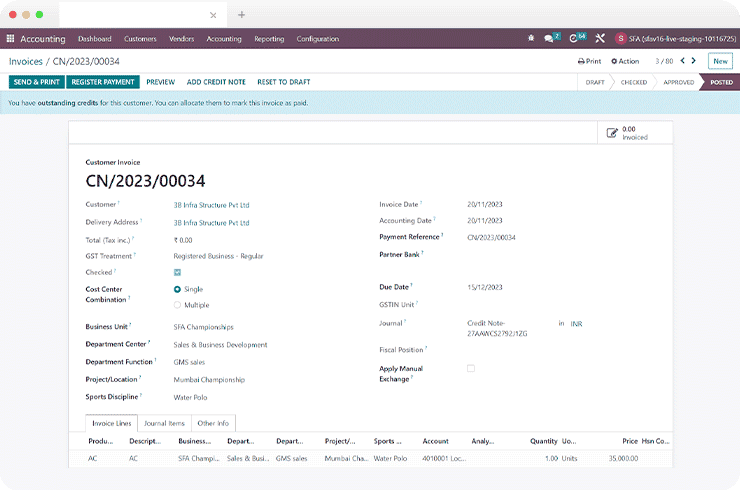The height and width of the screenshot is (490, 740).
Task: Select the Single cost center option
Action: (x=178, y=289)
